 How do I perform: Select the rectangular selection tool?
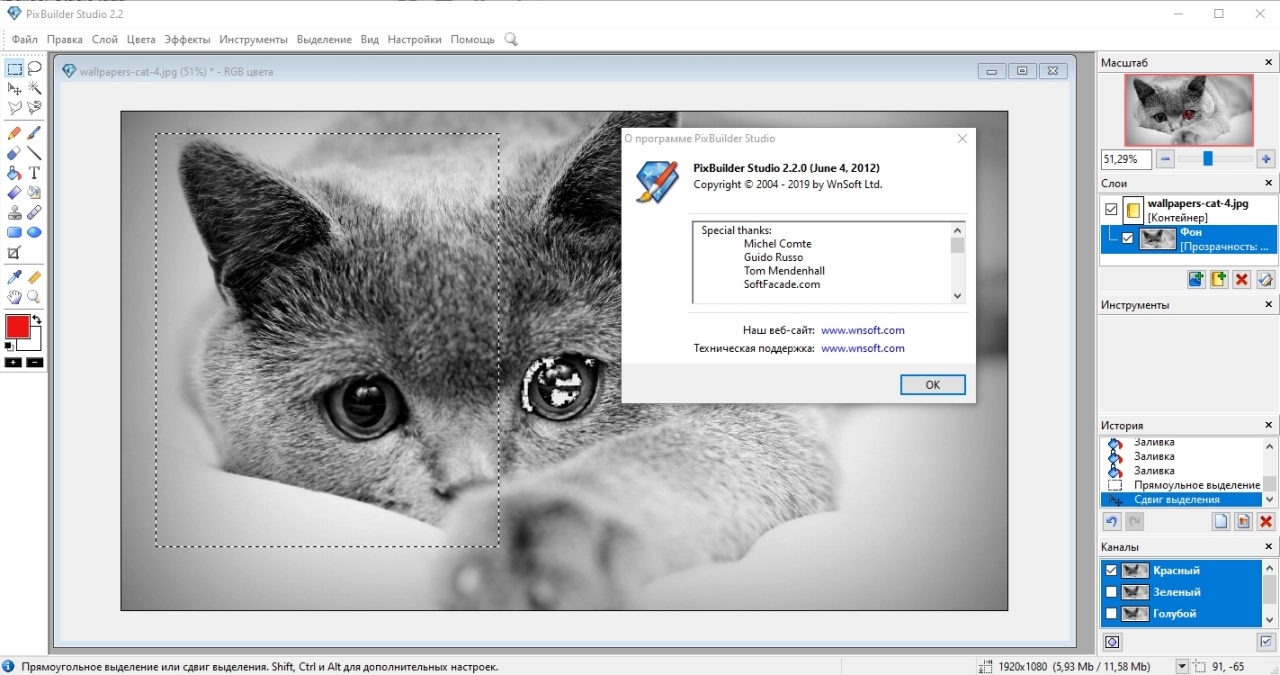click(x=14, y=69)
